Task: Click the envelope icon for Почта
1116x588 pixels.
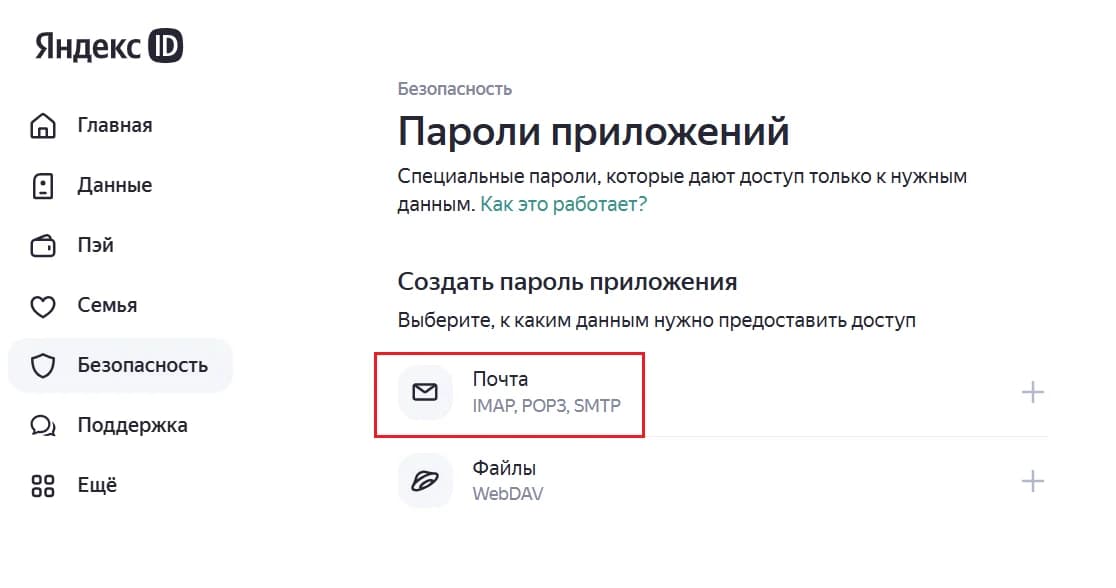Action: coord(425,392)
